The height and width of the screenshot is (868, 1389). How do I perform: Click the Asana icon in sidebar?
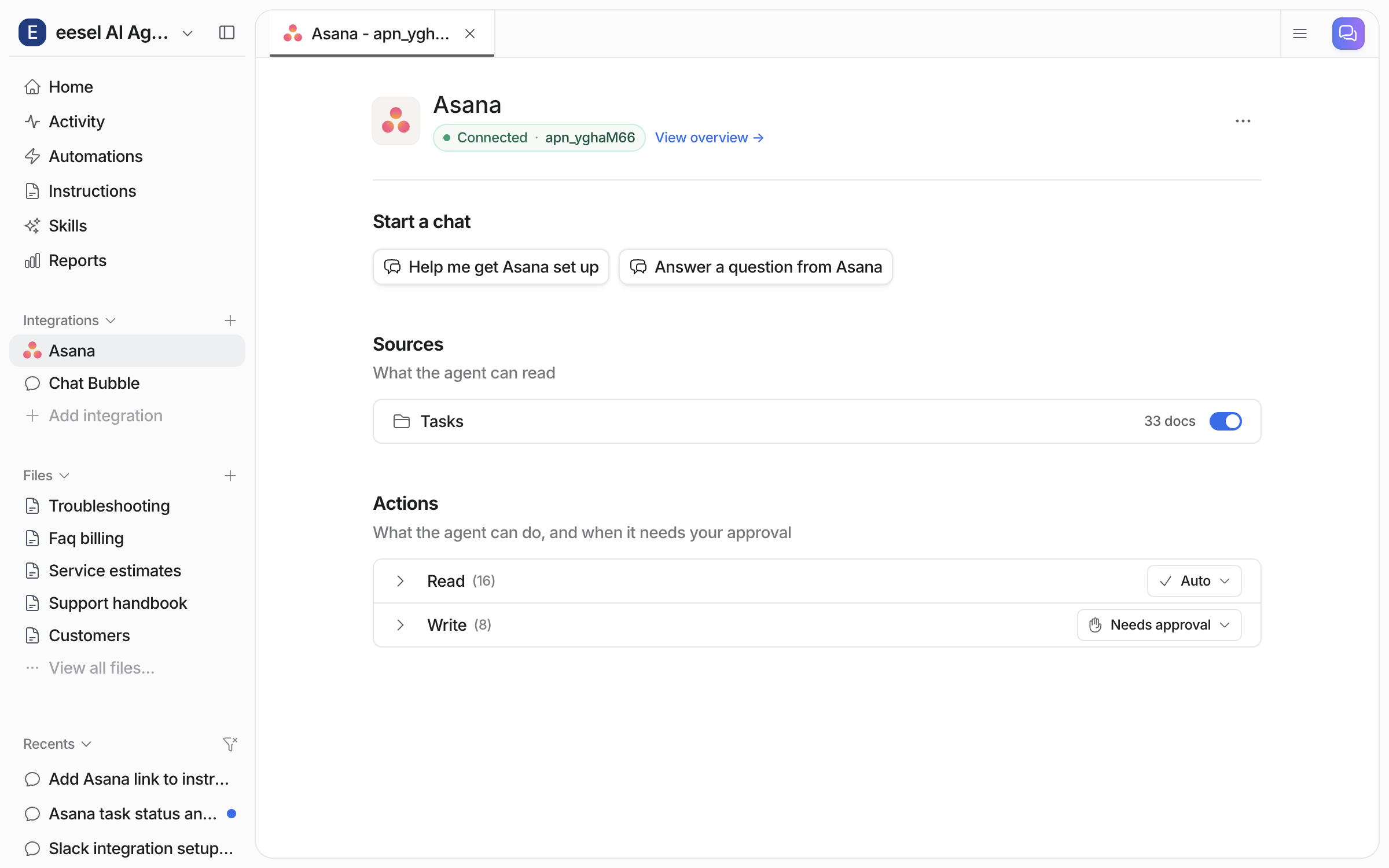point(32,351)
